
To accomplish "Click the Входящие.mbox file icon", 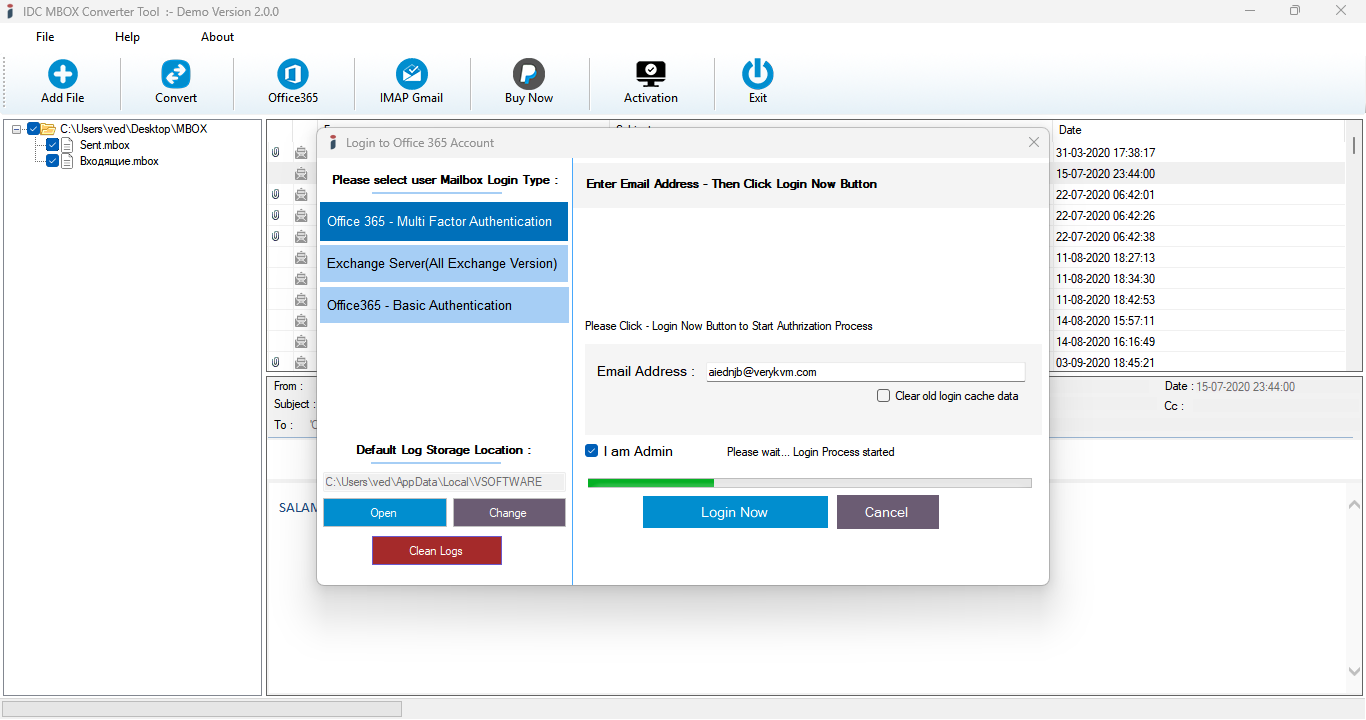I will click(69, 161).
